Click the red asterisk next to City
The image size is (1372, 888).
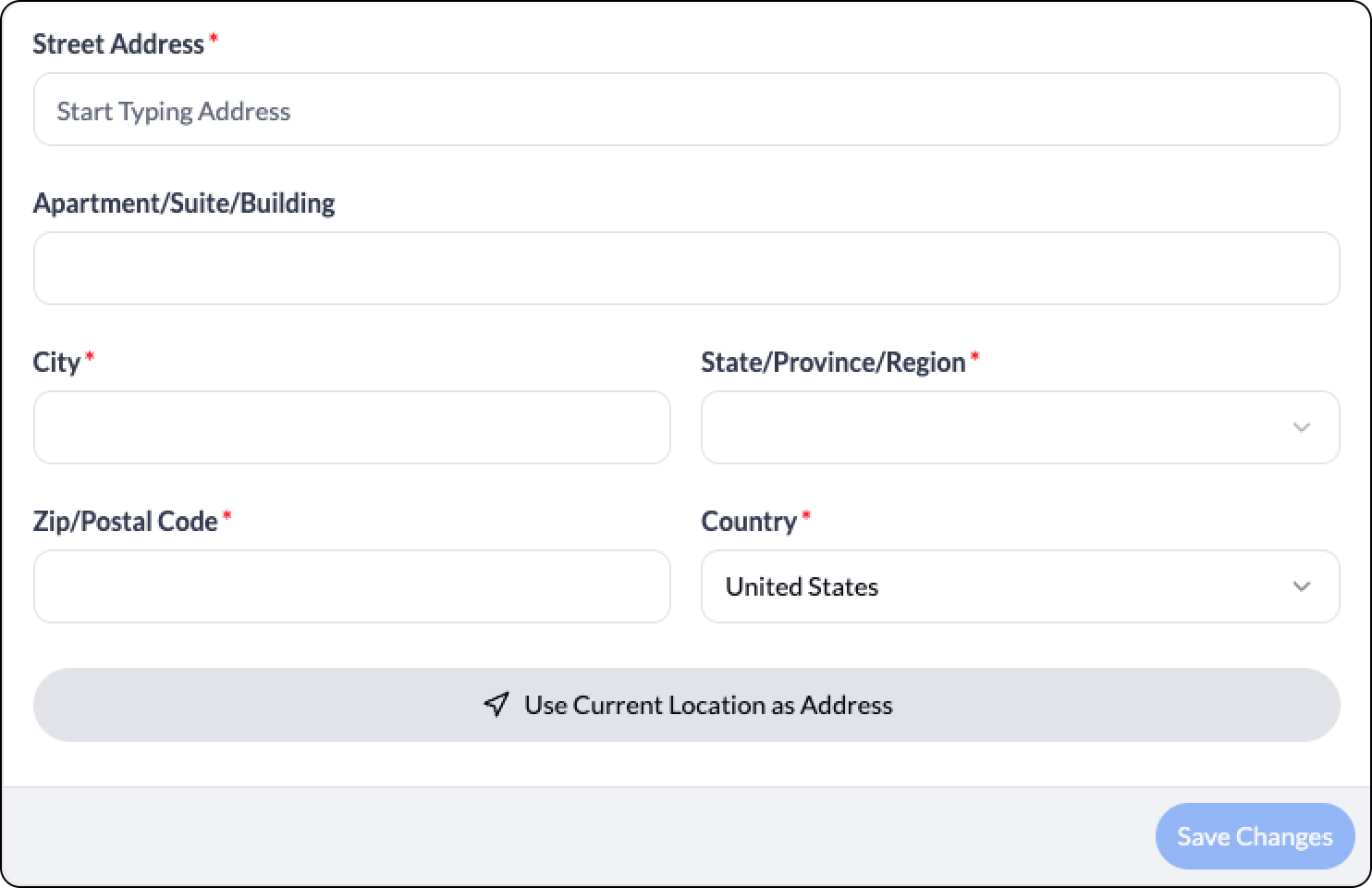90,356
